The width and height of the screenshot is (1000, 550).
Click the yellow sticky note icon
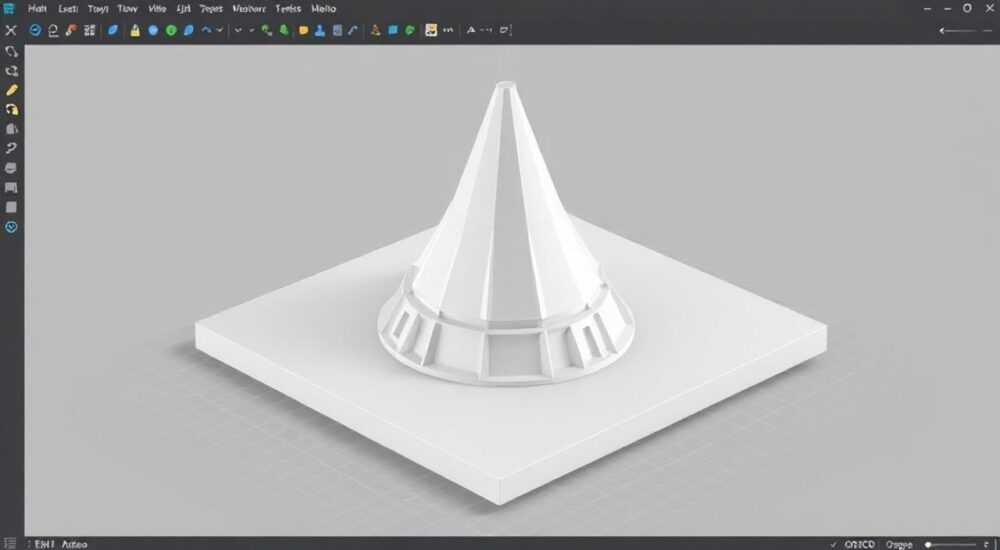coord(304,30)
